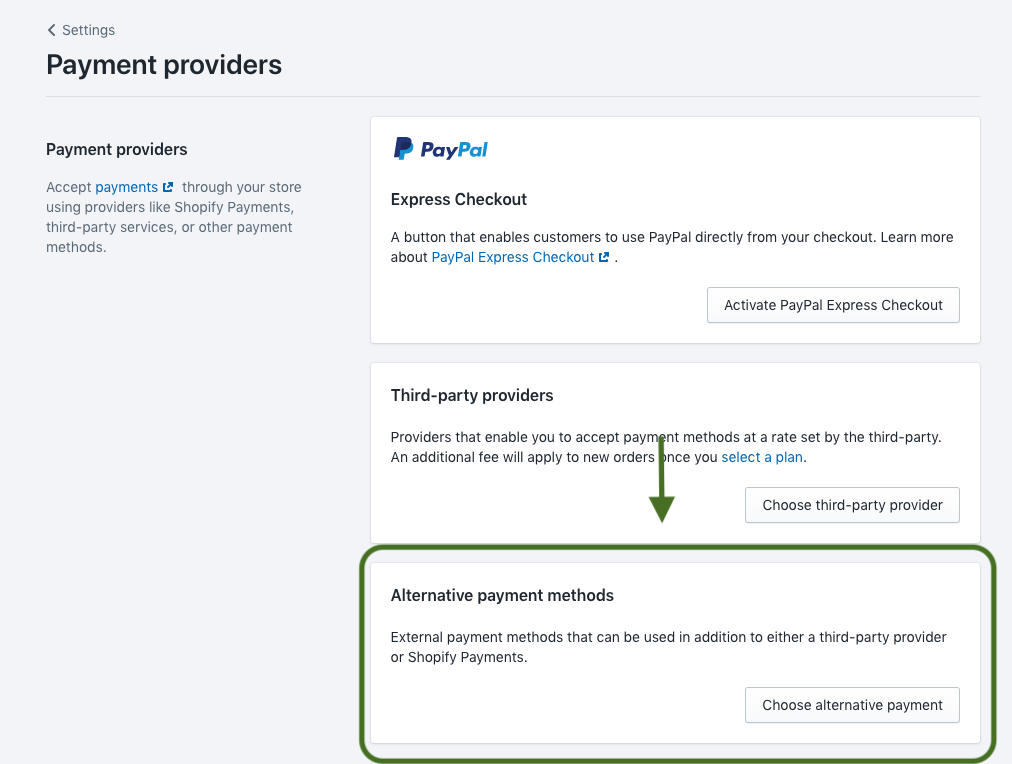The height and width of the screenshot is (764, 1012).
Task: Click the green downward arrow annotation
Action: click(x=662, y=480)
